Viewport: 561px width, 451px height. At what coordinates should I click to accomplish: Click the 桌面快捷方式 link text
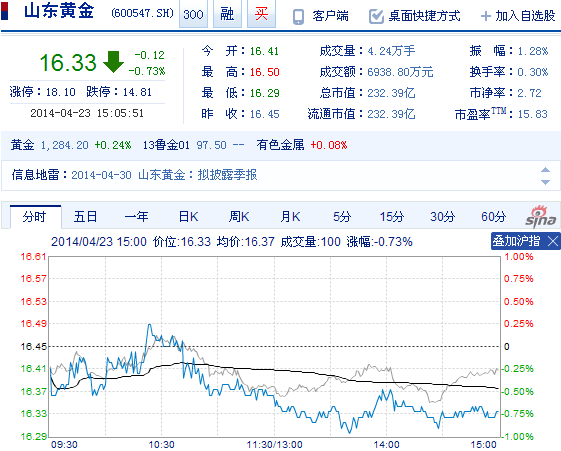click(x=424, y=16)
